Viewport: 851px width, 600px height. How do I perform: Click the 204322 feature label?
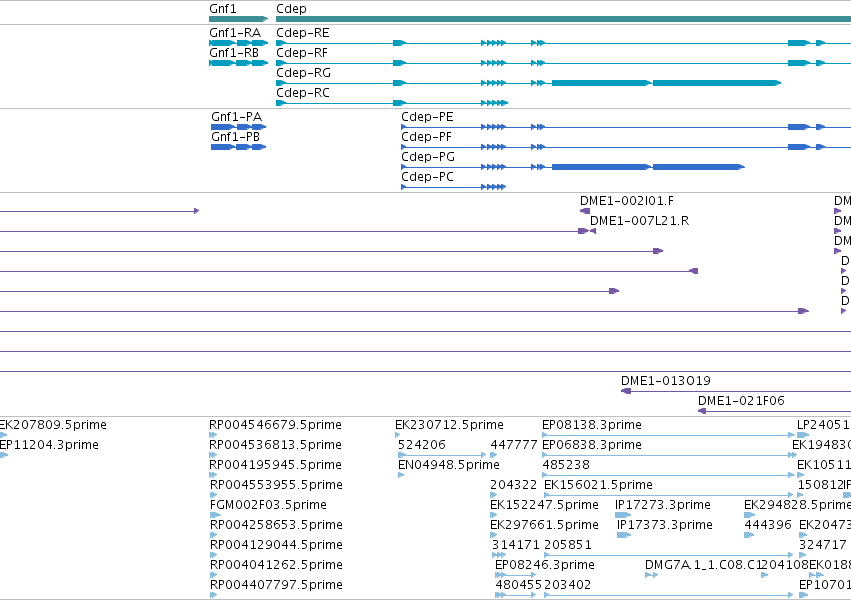pyautogui.click(x=513, y=486)
